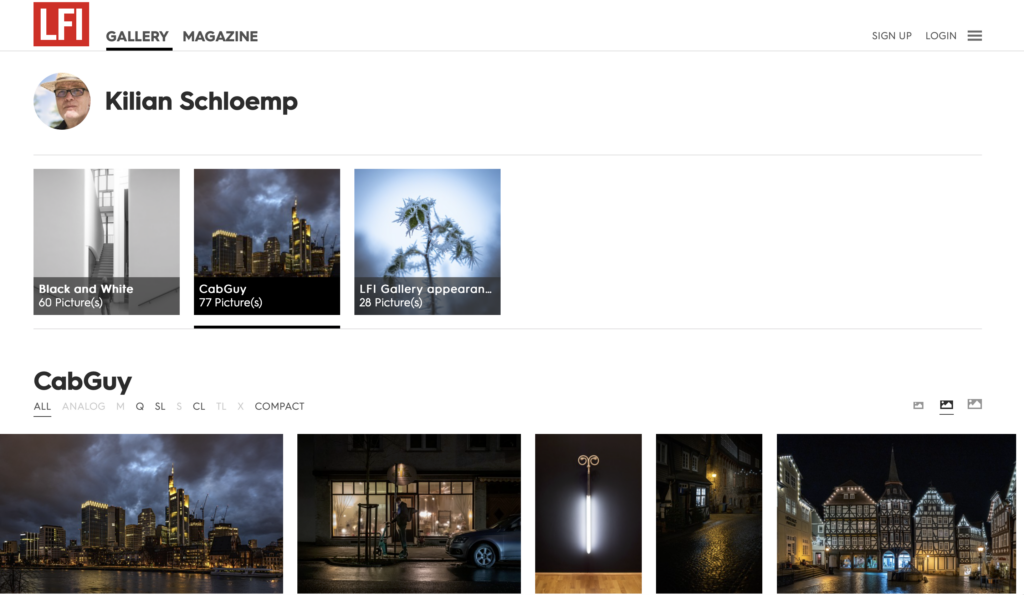This screenshot has width=1024, height=595.
Task: Open the night storefront with car photo
Action: (x=409, y=514)
